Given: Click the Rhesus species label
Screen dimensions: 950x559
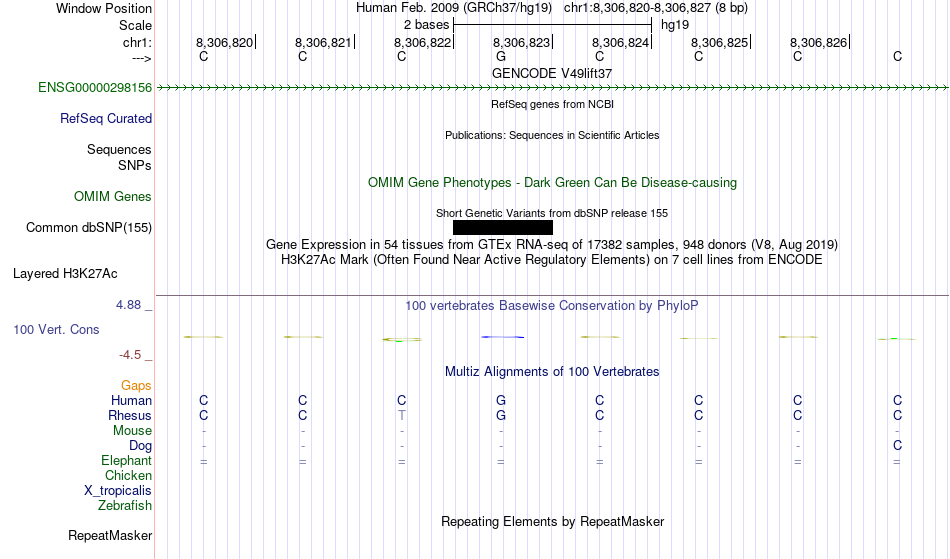Looking at the screenshot, I should point(130,416).
